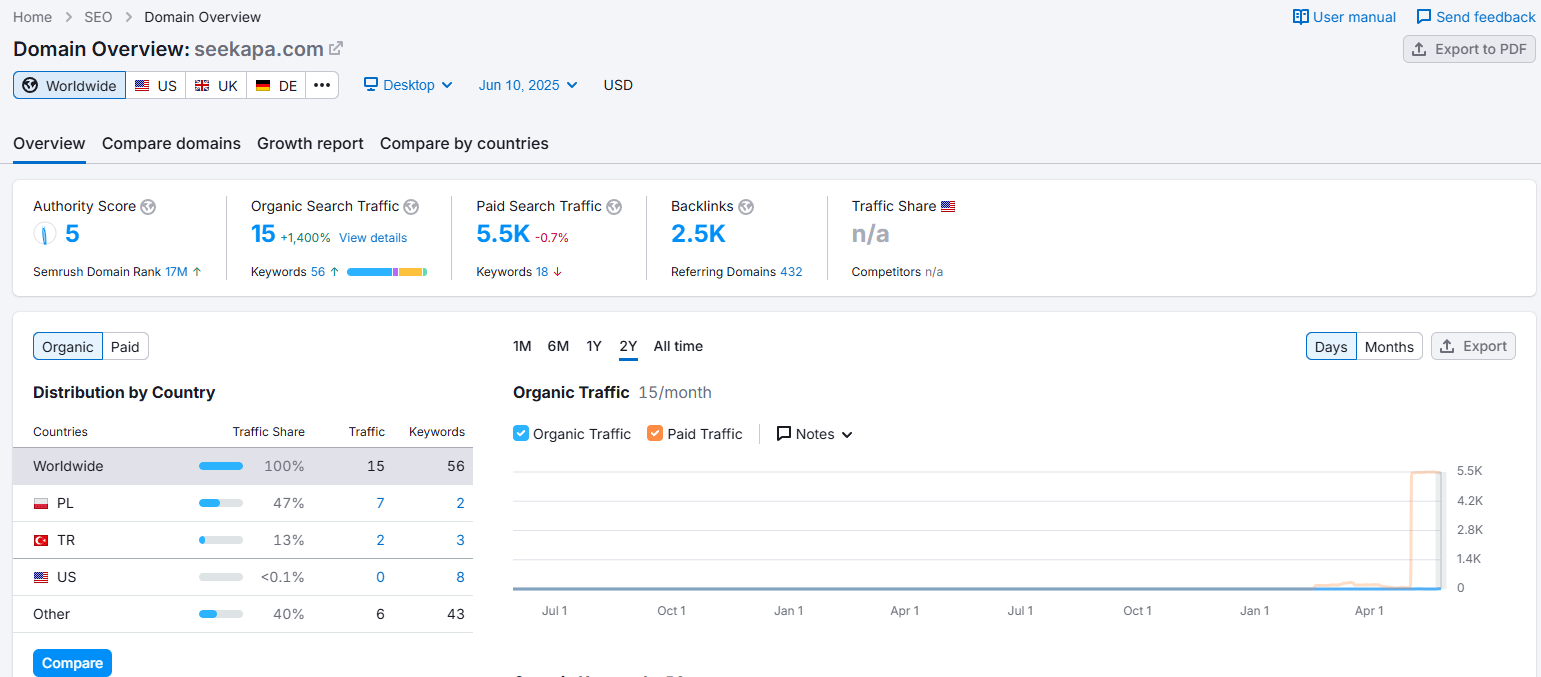Uncheck the Organic Traffic checkbox
This screenshot has width=1541, height=677.
coord(521,433)
